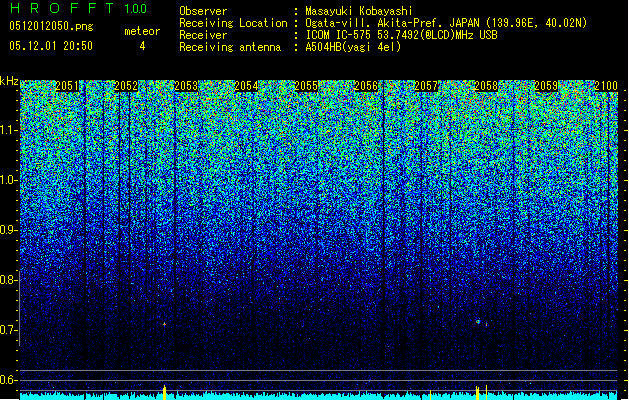The image size is (629, 400).
Task: Click the 0.8 kHz axis label
Action: [8, 280]
